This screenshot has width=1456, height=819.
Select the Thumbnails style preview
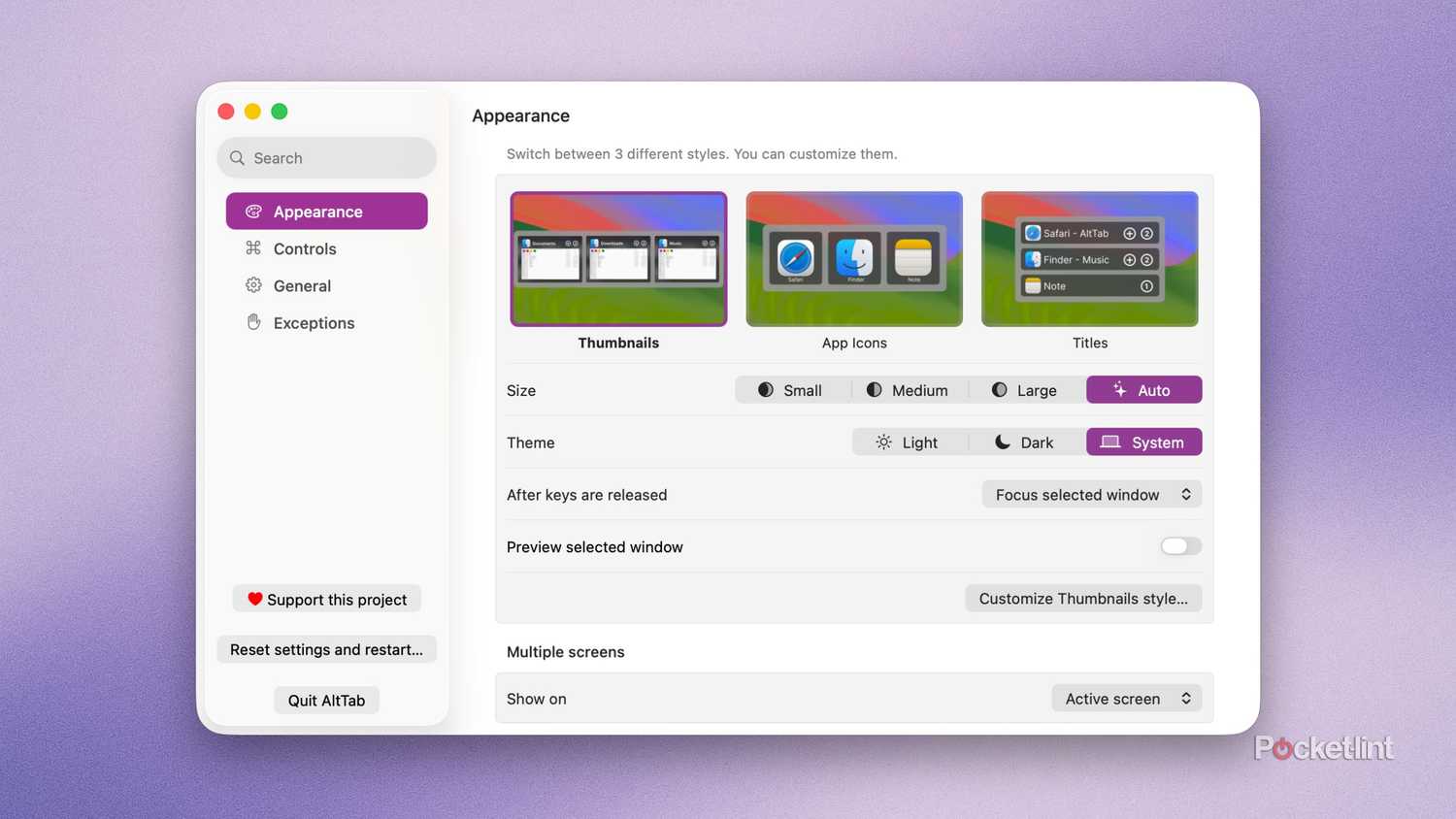click(618, 259)
